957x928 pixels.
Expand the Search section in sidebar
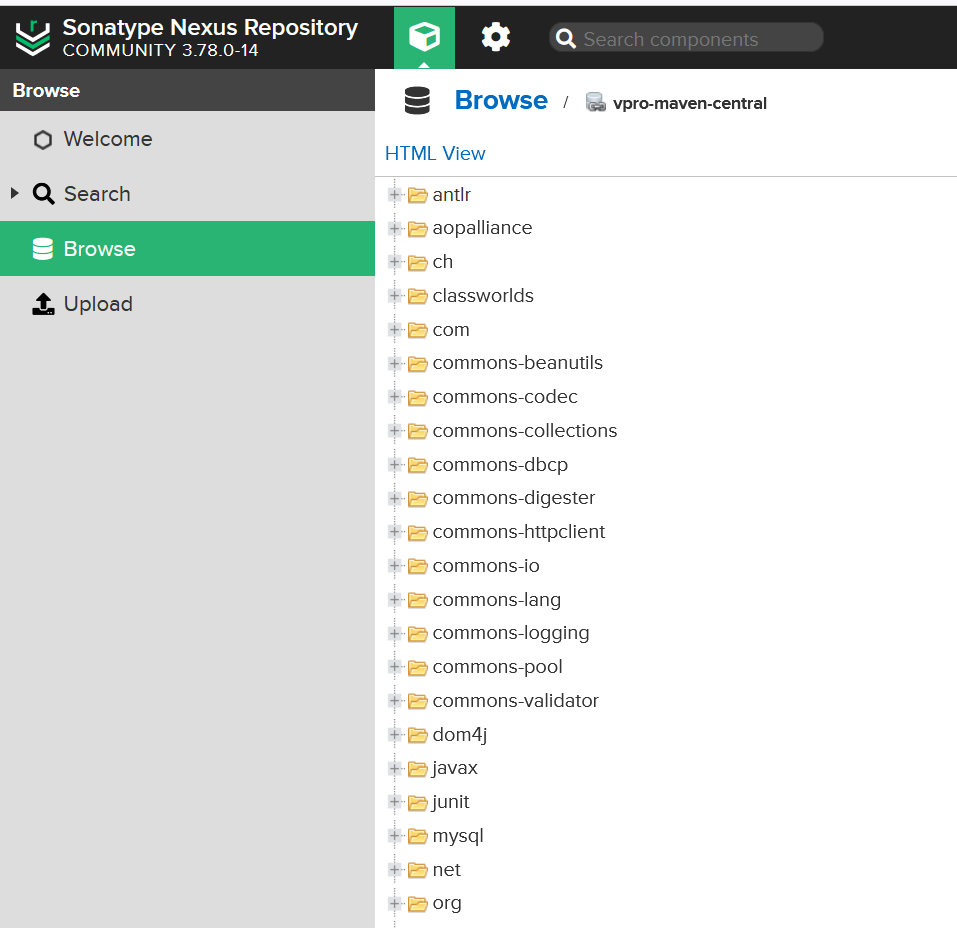pos(12,193)
